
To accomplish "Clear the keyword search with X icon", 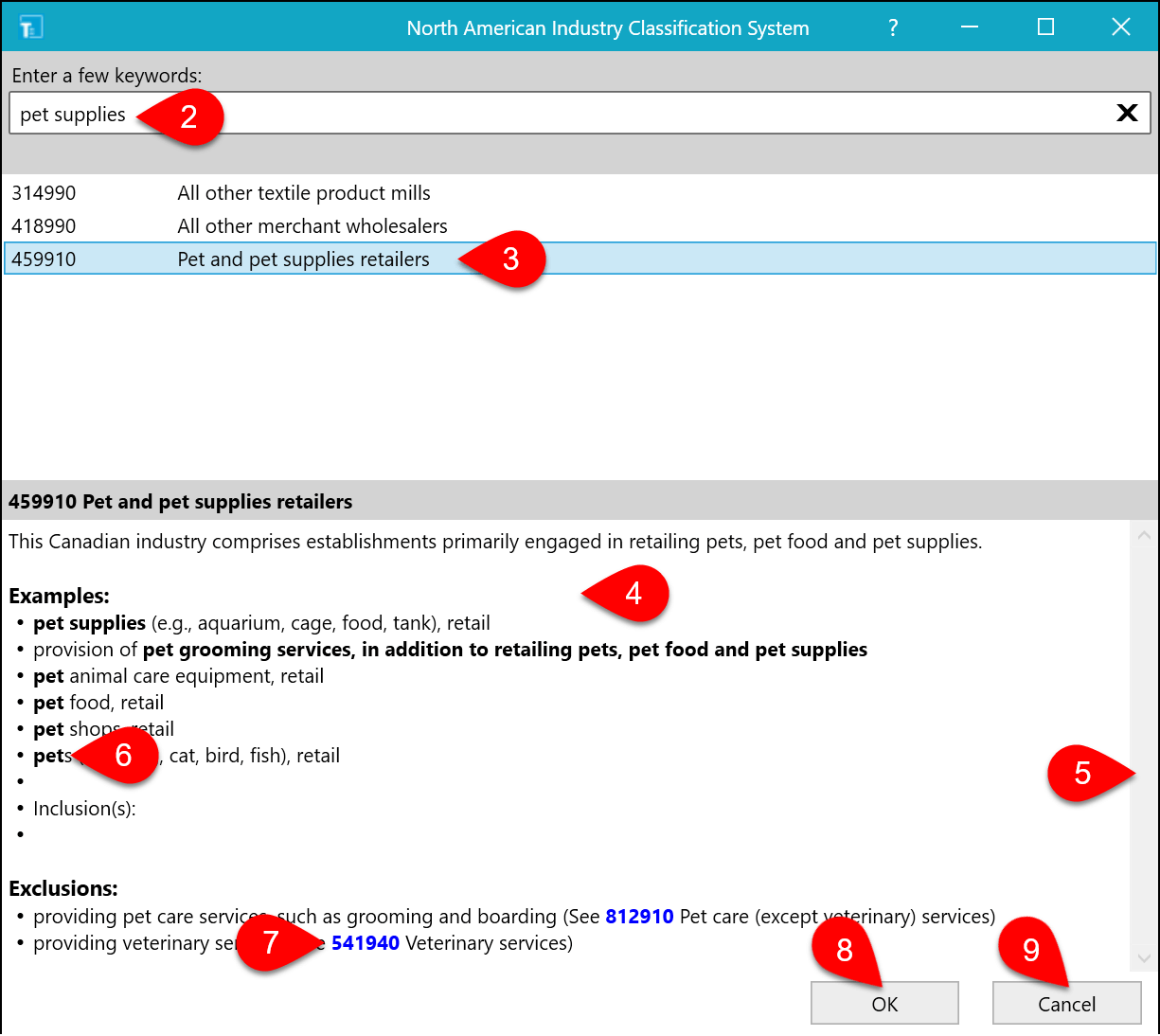I will [1127, 113].
